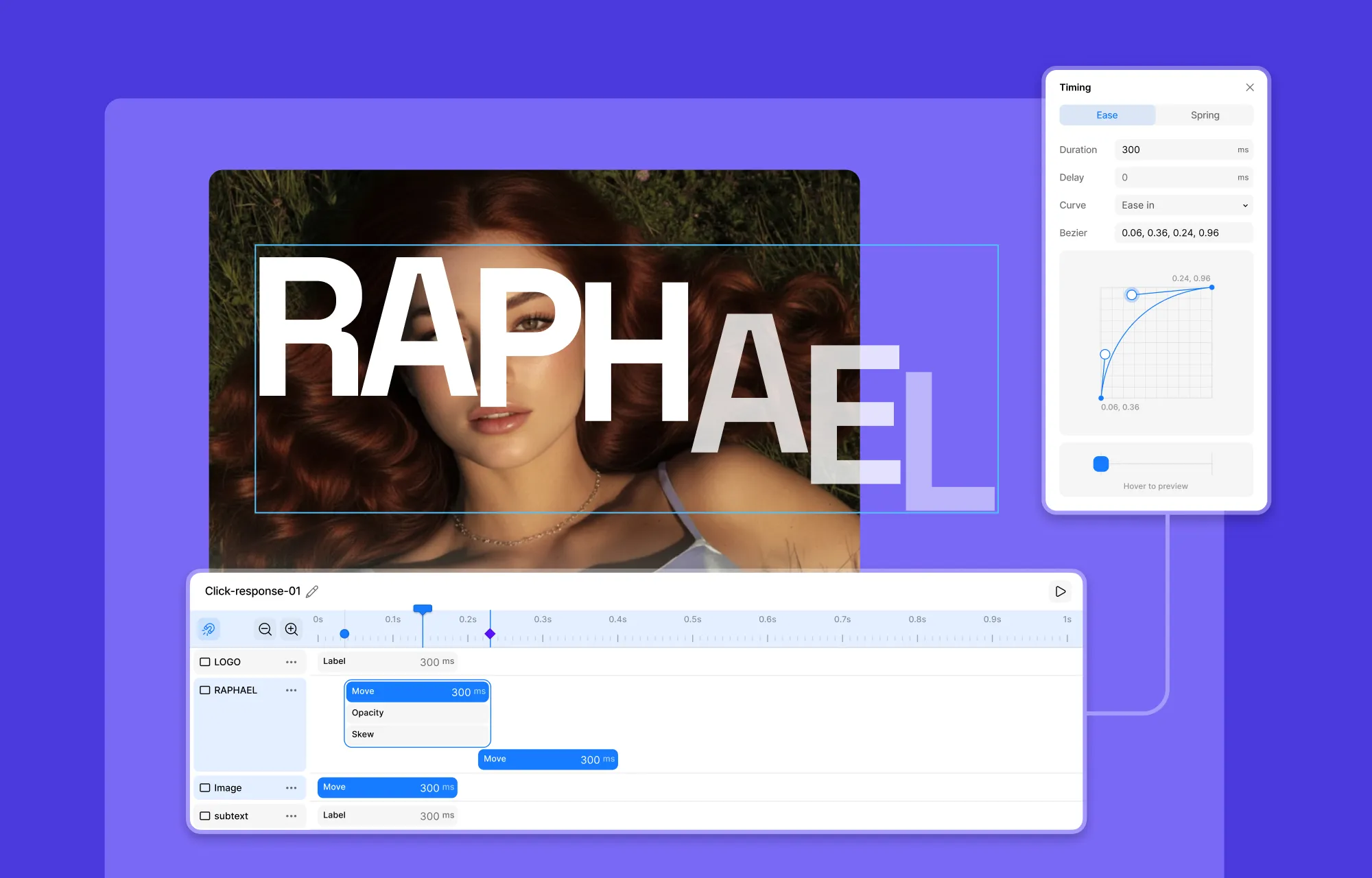
Task: Close the Timing panel
Action: click(x=1250, y=87)
